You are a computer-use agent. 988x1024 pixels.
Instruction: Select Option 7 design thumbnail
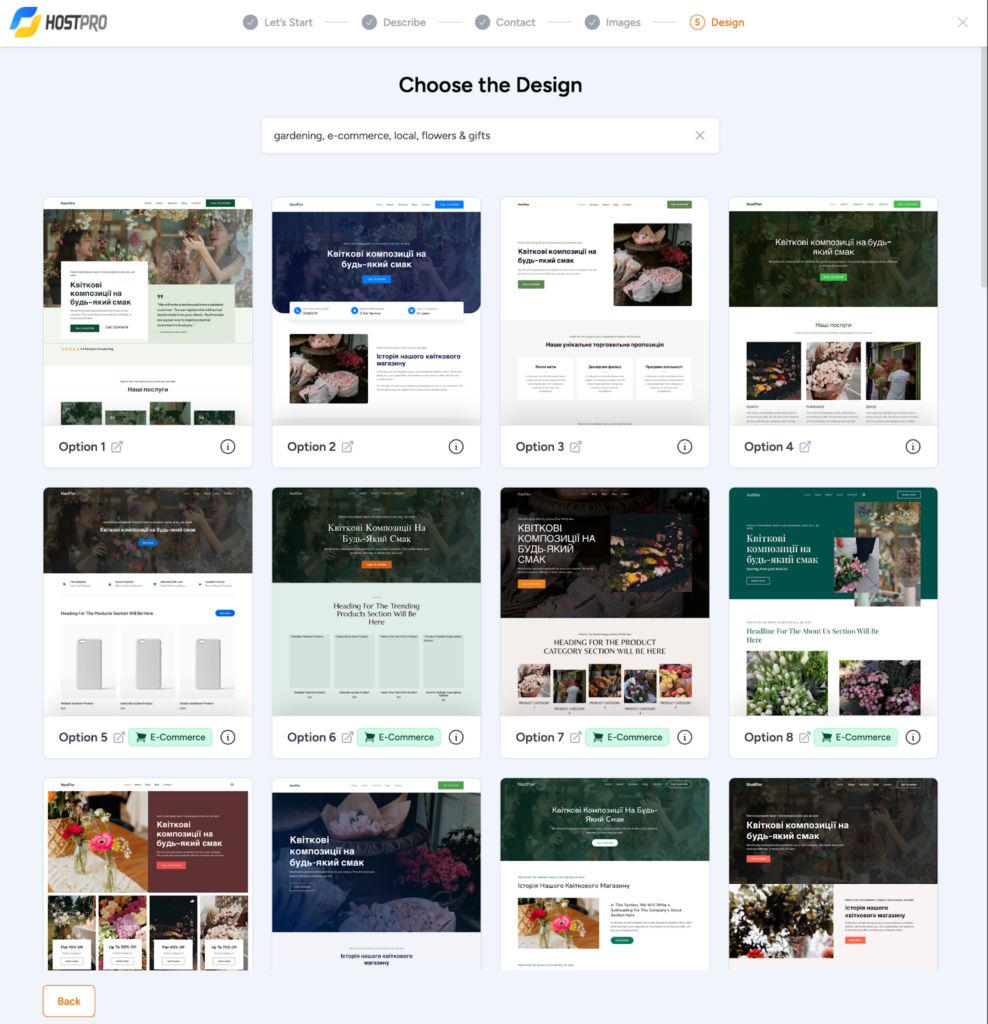(x=605, y=602)
